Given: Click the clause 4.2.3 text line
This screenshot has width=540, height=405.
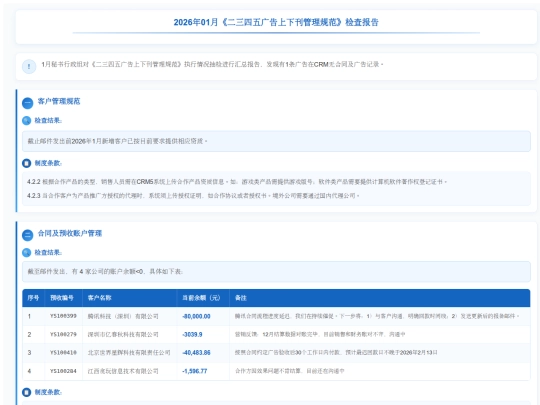Looking at the screenshot, I should pos(193,196).
